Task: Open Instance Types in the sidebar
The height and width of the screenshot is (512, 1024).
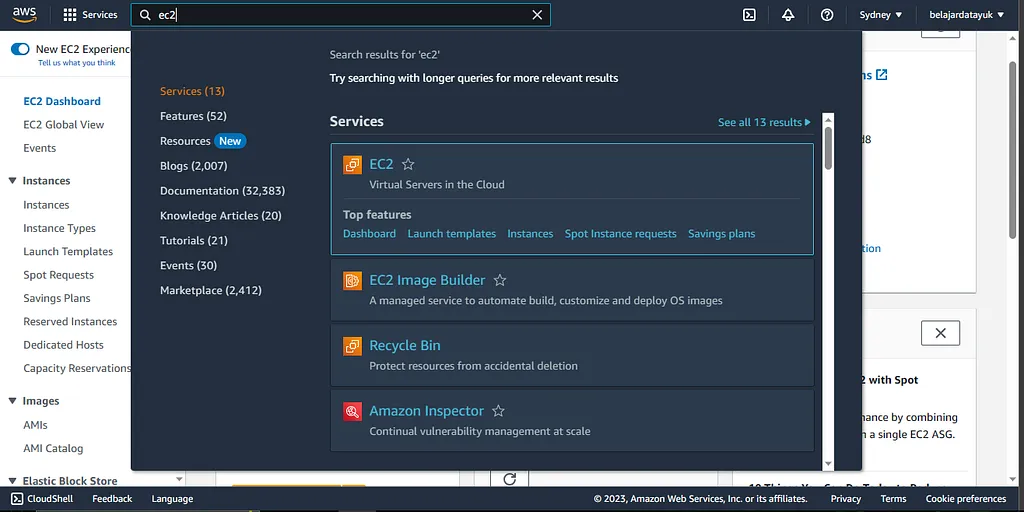Action: point(59,229)
